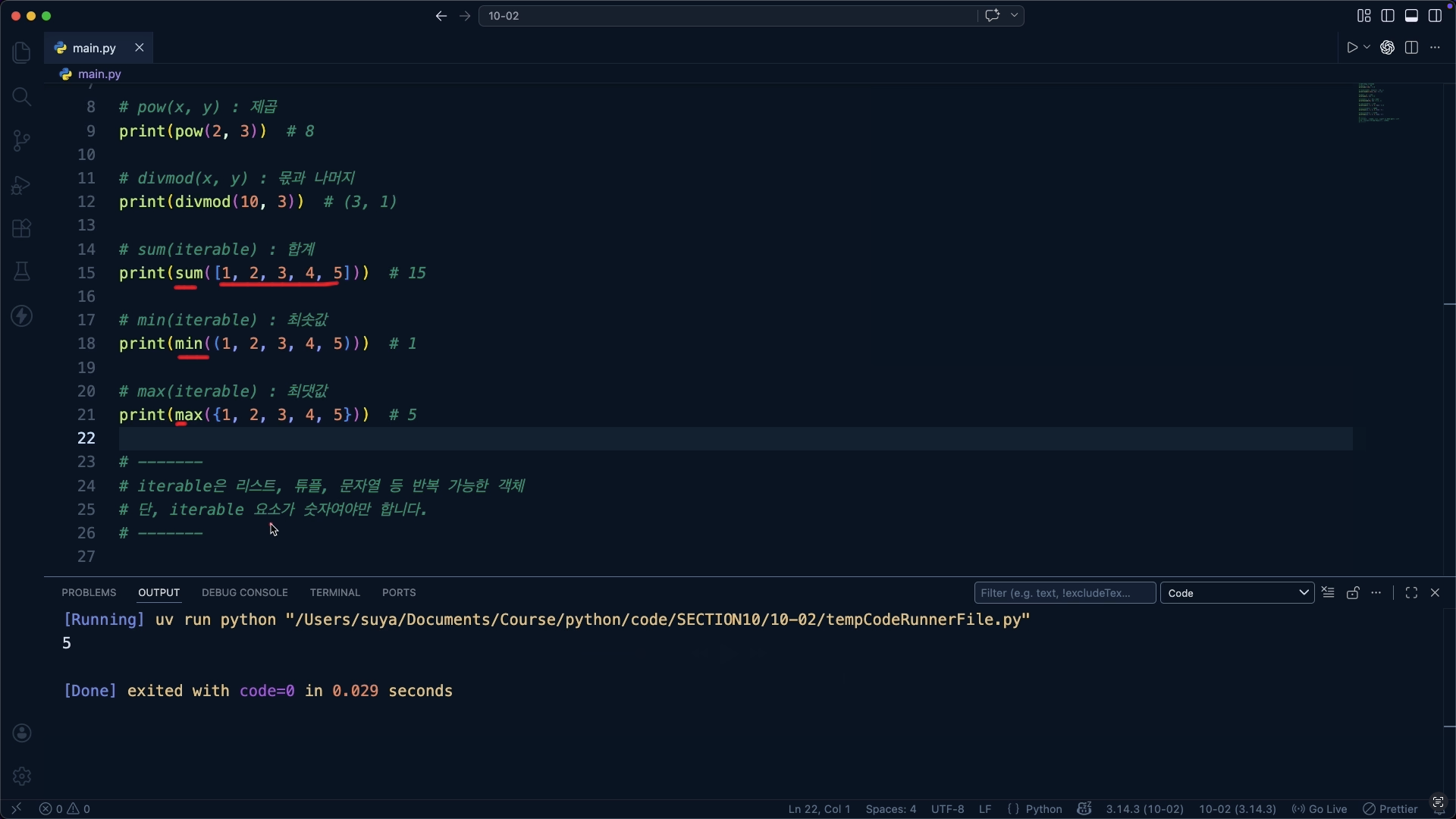Open the Run and Debug view
This screenshot has height=819, width=1456.
[x=21, y=185]
